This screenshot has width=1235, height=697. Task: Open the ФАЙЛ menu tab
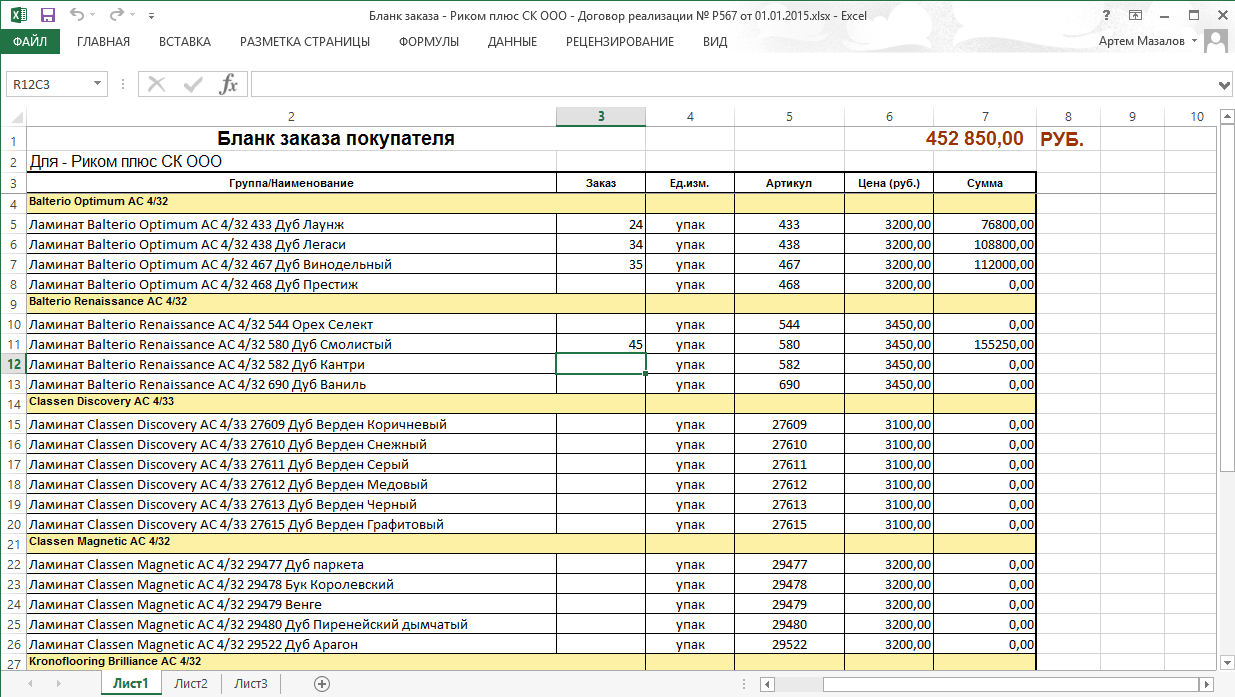coord(30,42)
